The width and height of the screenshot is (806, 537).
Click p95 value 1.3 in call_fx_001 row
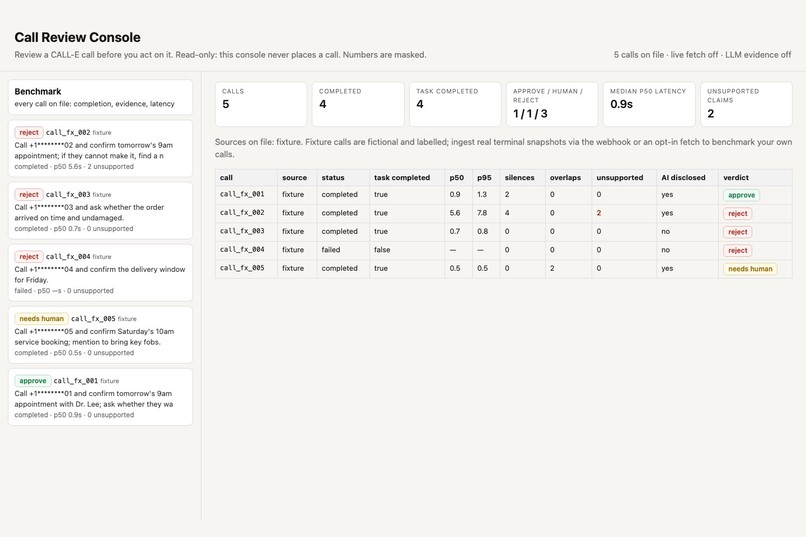click(482, 194)
